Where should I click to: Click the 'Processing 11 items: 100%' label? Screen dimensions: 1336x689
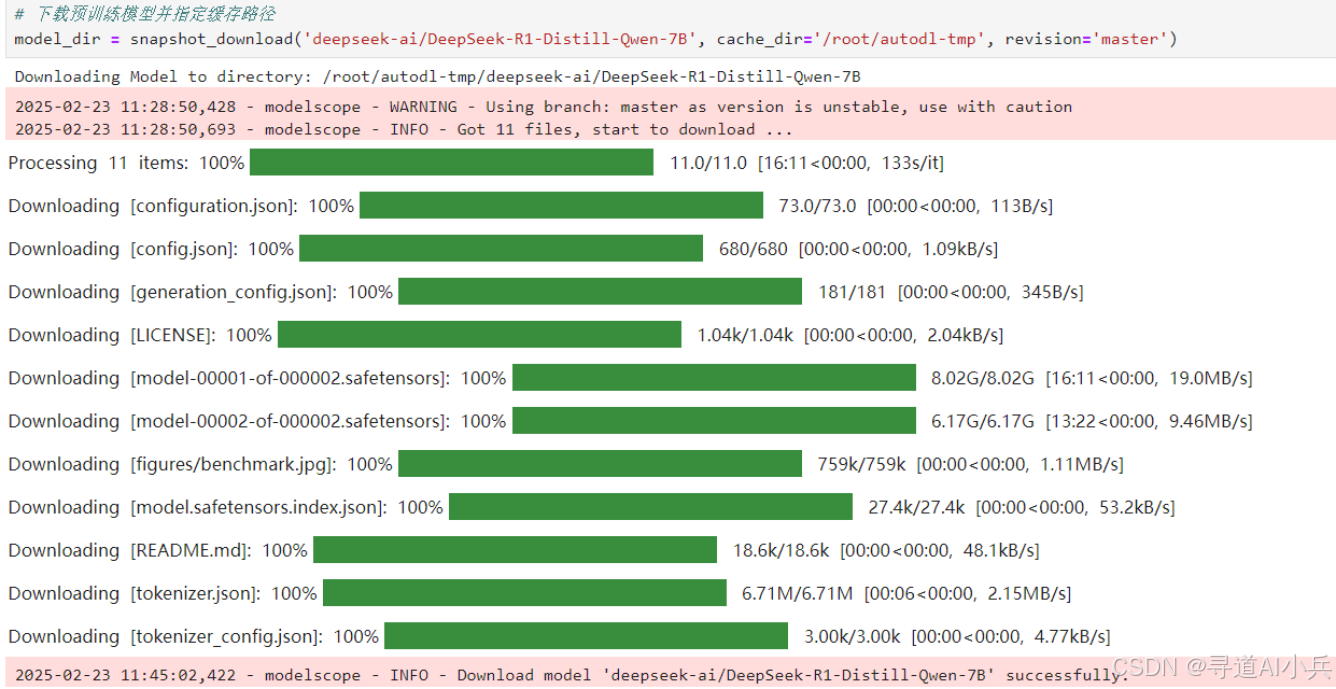(x=126, y=163)
